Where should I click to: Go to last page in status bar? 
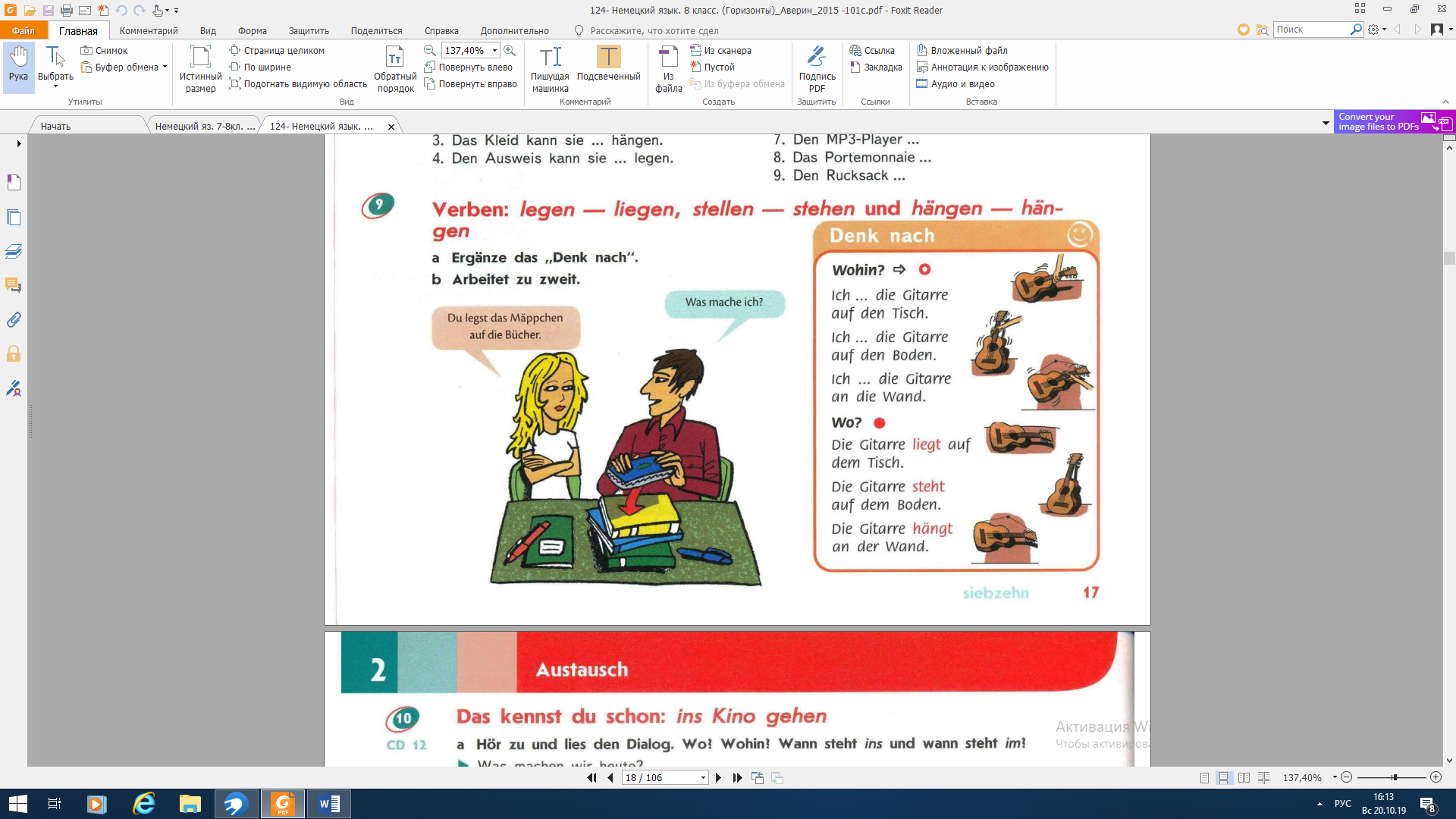tap(737, 777)
